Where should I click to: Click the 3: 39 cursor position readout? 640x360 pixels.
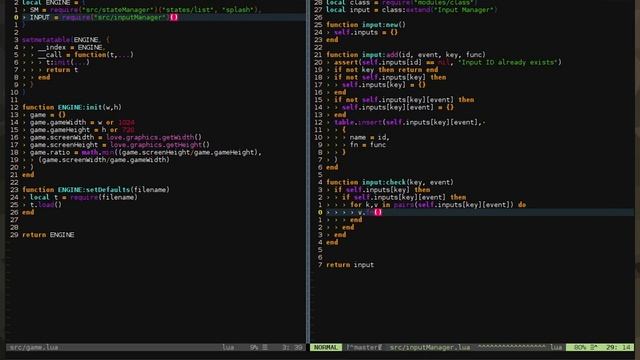292,347
